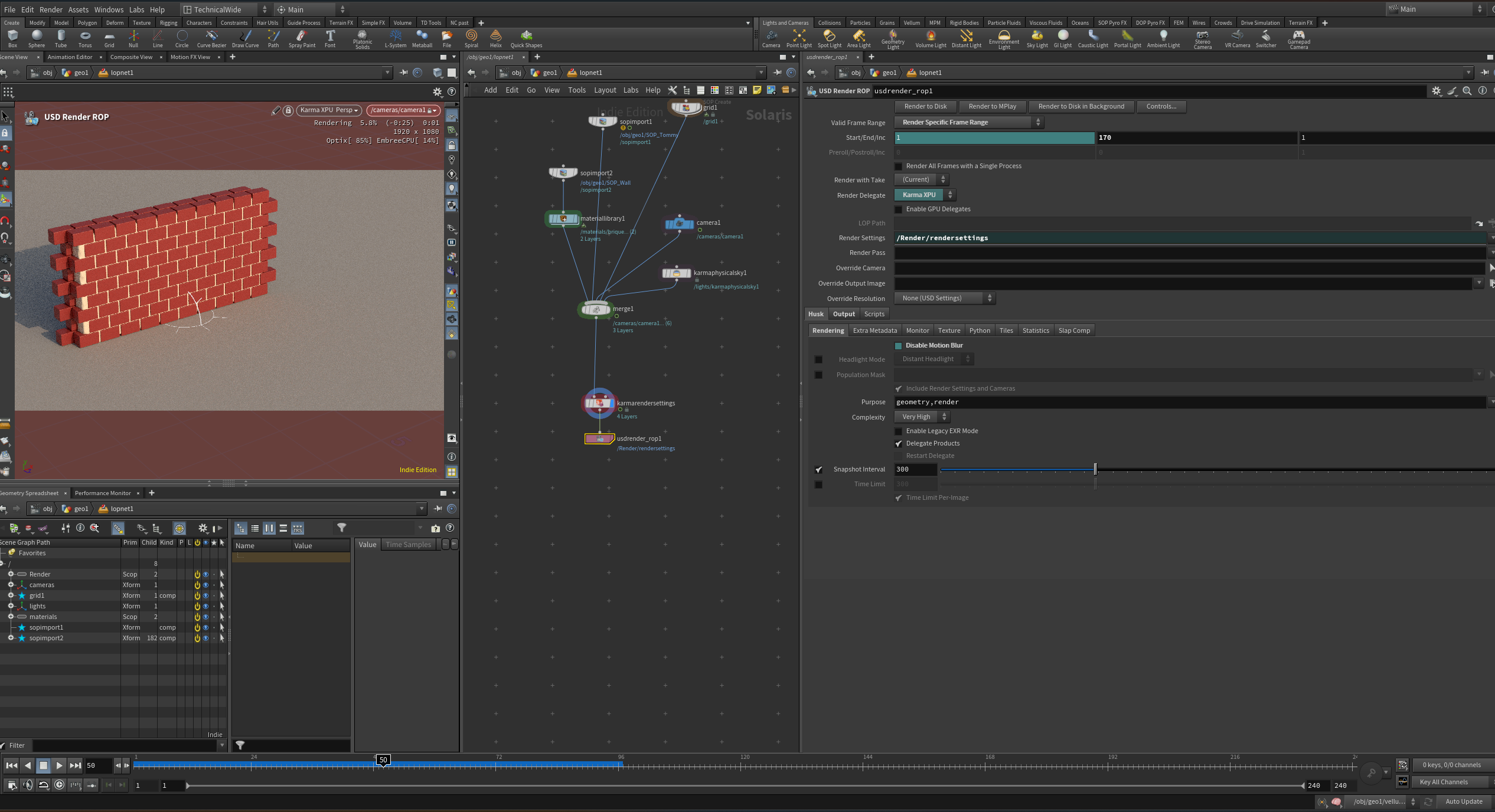Toggle Disable Motion Blur checkbox
The width and height of the screenshot is (1495, 812).
899,346
